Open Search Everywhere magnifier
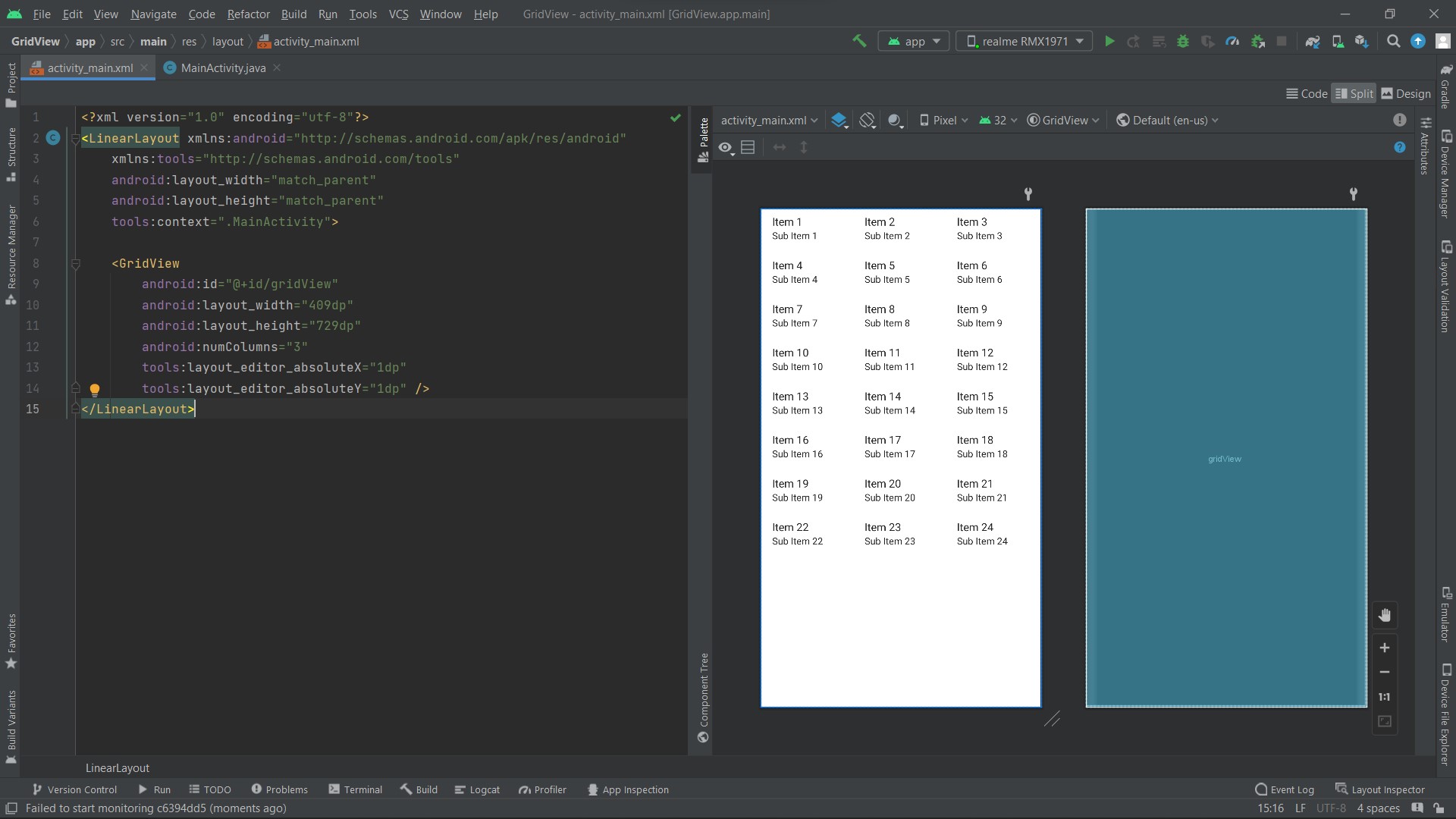Viewport: 1456px width, 819px height. pyautogui.click(x=1393, y=41)
